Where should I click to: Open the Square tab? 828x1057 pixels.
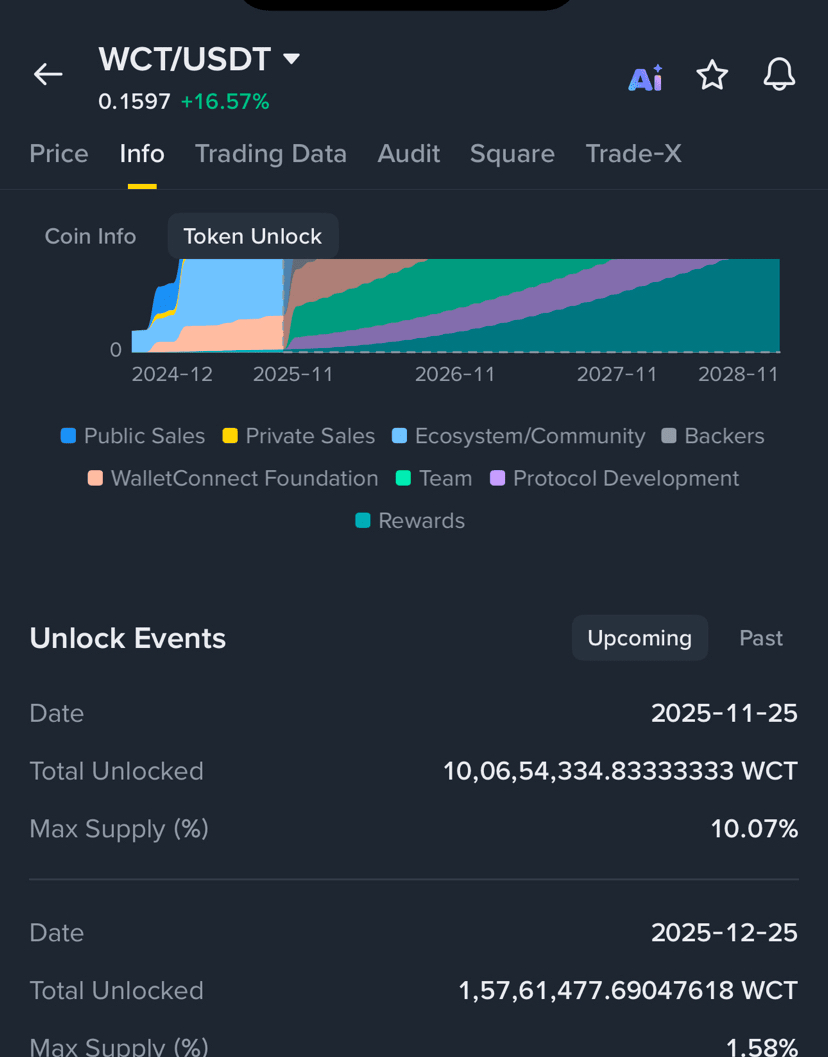pos(512,154)
